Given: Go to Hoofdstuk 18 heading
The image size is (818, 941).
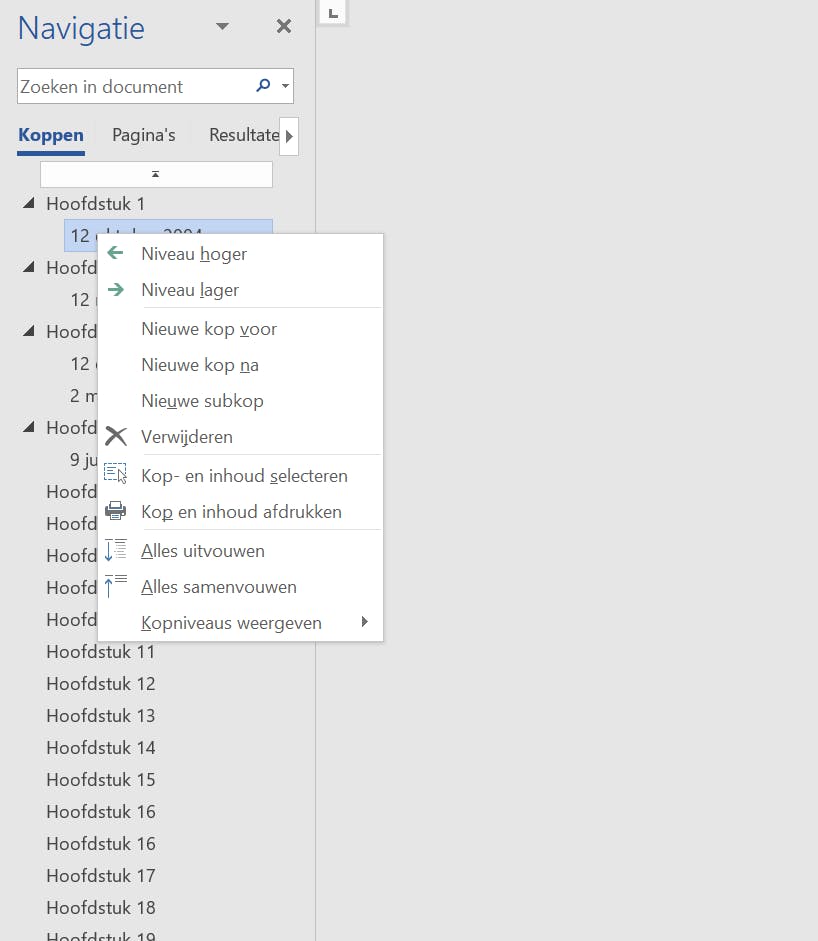Looking at the screenshot, I should (x=101, y=907).
